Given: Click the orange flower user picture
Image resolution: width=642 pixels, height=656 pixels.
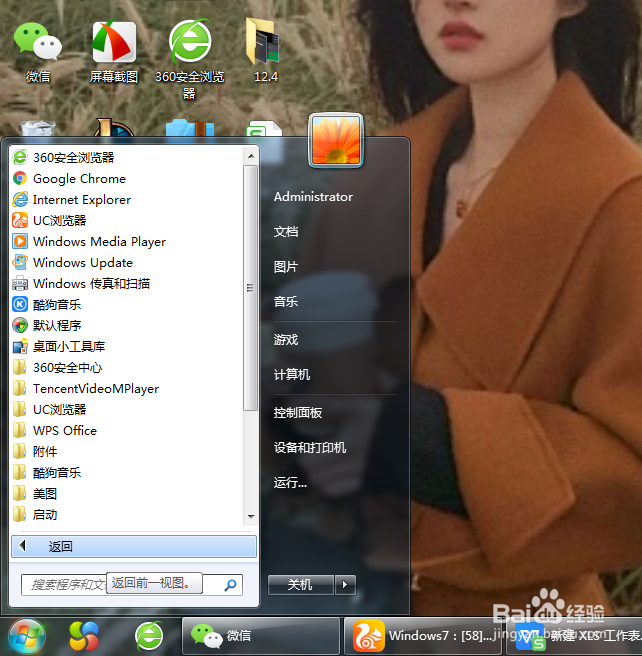Looking at the screenshot, I should pyautogui.click(x=336, y=141).
